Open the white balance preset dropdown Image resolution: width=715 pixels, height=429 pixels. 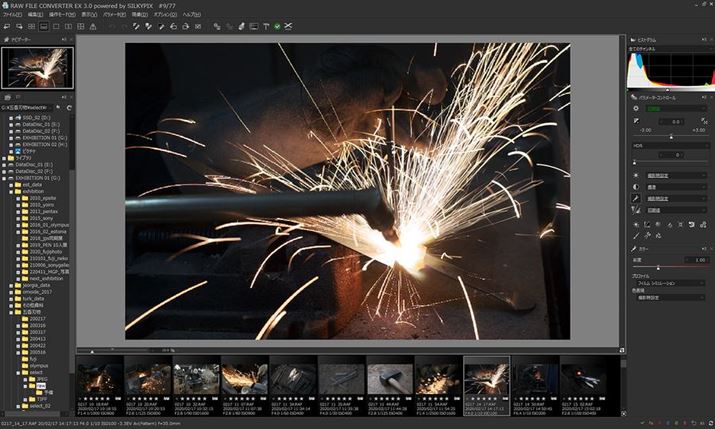click(677, 176)
